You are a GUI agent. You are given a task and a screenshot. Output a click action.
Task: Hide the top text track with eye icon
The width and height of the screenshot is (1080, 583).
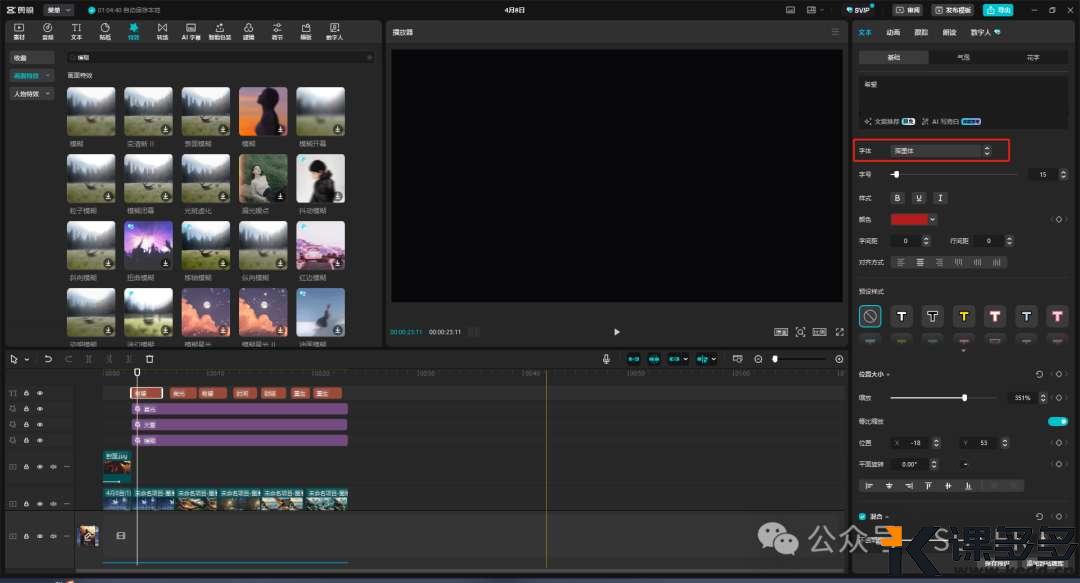[40, 393]
